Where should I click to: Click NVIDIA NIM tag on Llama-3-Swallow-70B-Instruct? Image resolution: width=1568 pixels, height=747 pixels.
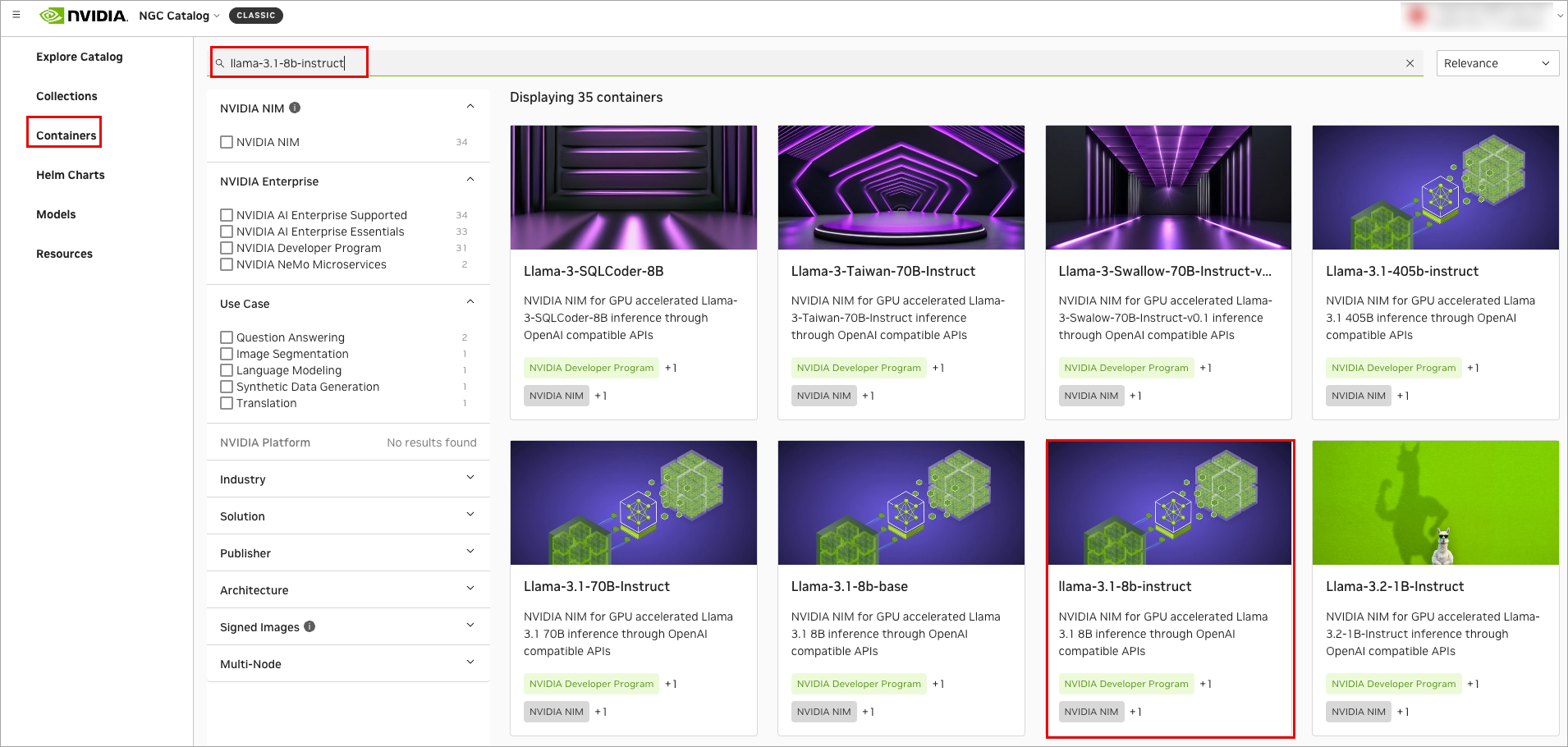(x=1091, y=396)
